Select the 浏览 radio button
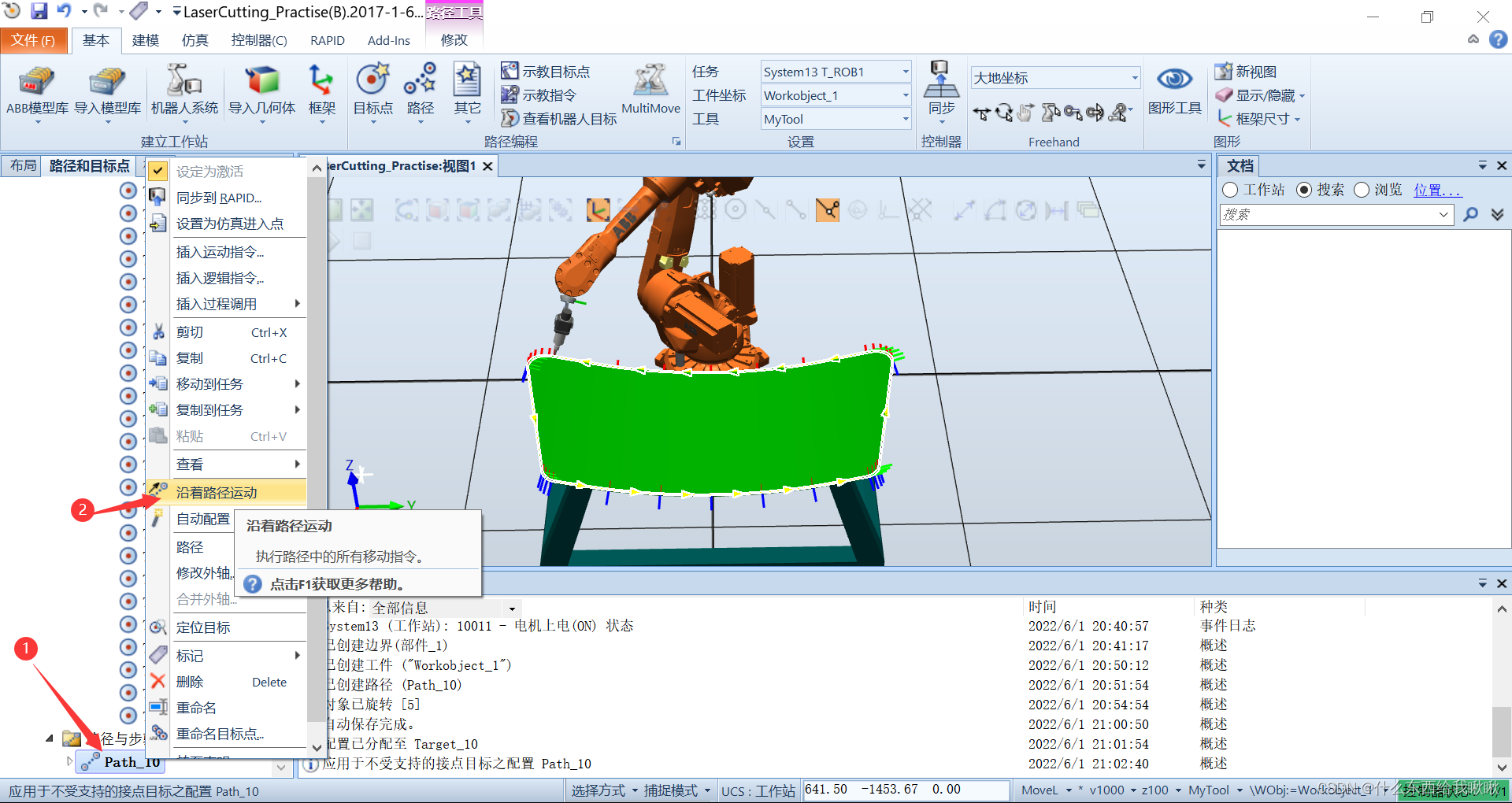This screenshot has width=1512, height=803. 1362,190
